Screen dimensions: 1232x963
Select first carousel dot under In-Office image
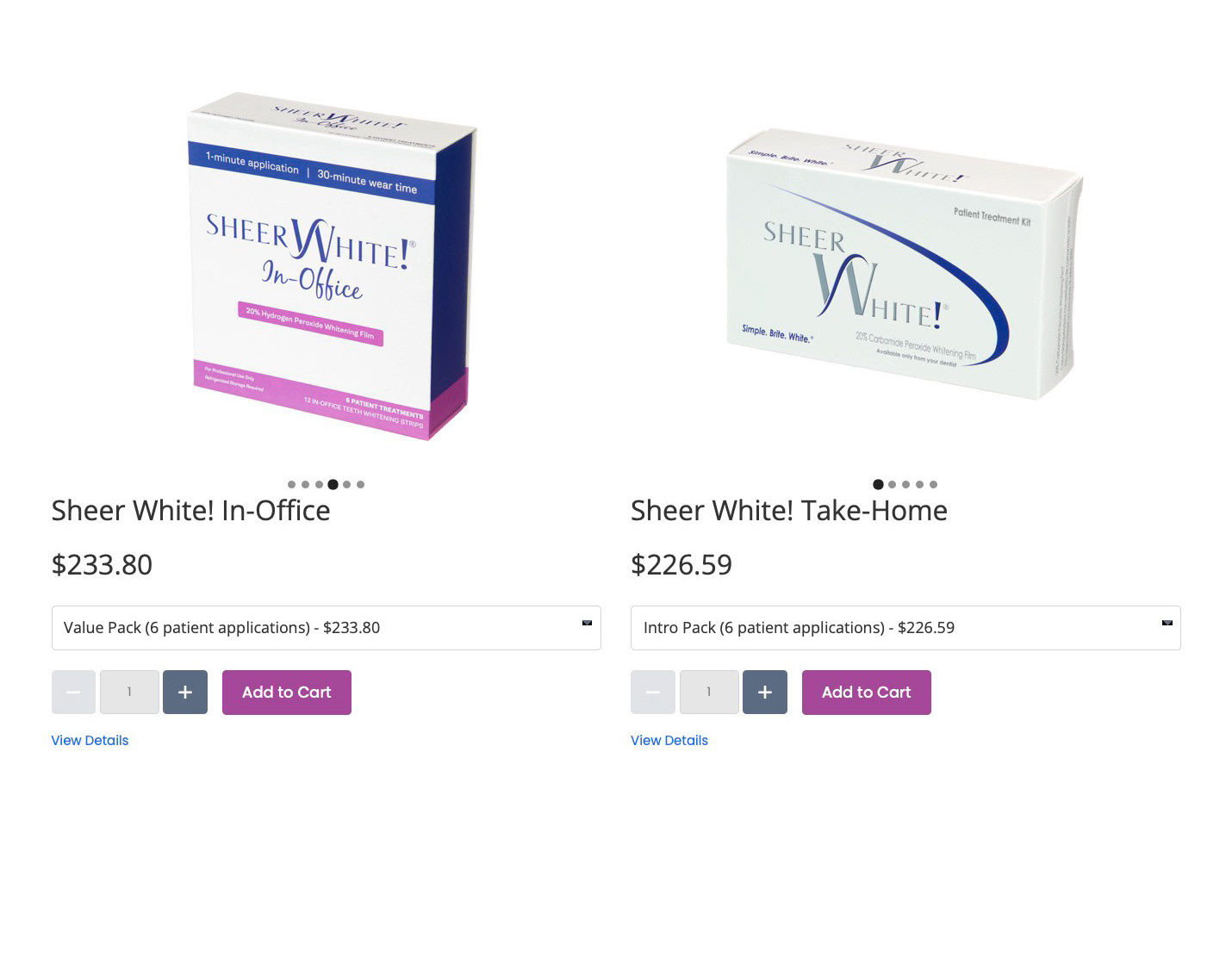[x=291, y=484]
